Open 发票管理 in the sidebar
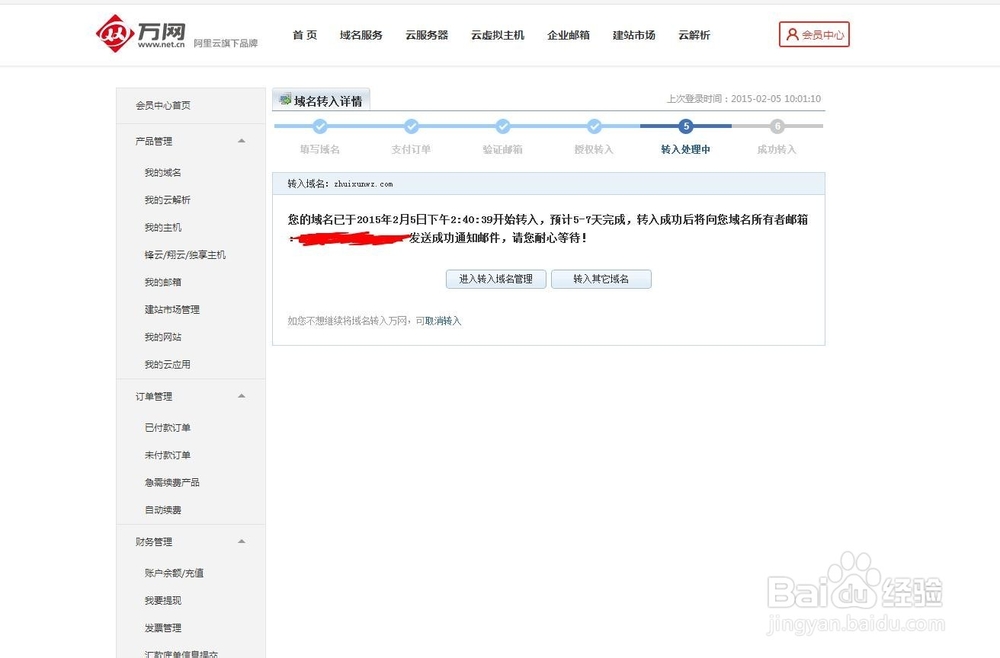The width and height of the screenshot is (1000, 658). (163, 628)
